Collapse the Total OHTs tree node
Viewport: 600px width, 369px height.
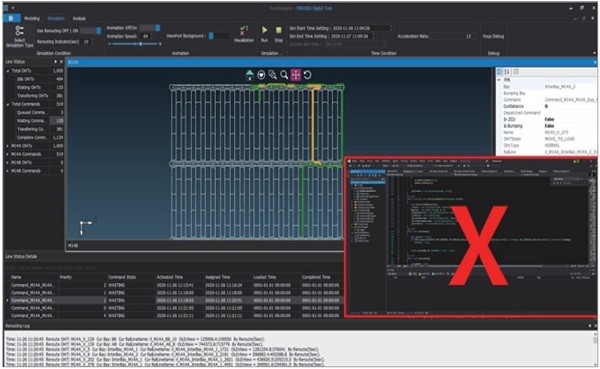(8, 71)
